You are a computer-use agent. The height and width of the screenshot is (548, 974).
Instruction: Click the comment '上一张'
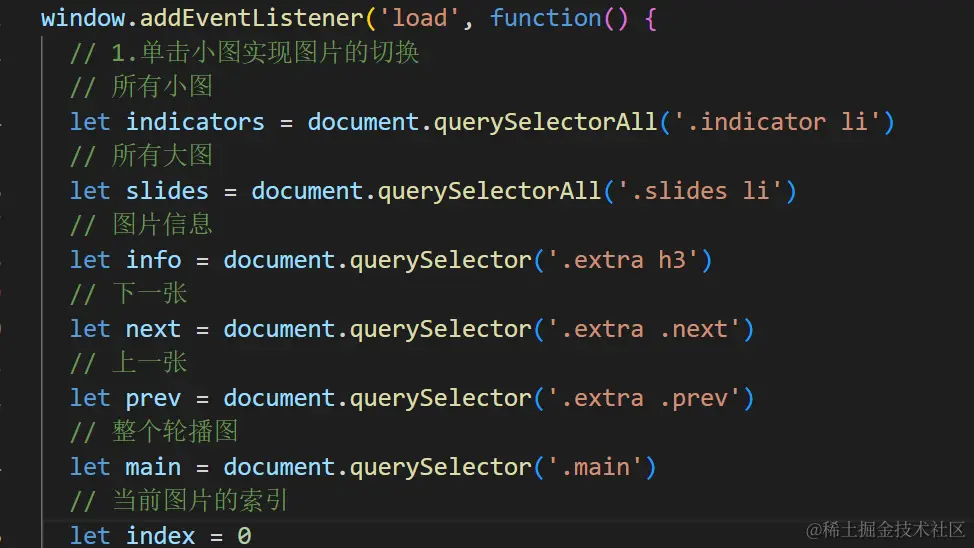pos(150,363)
